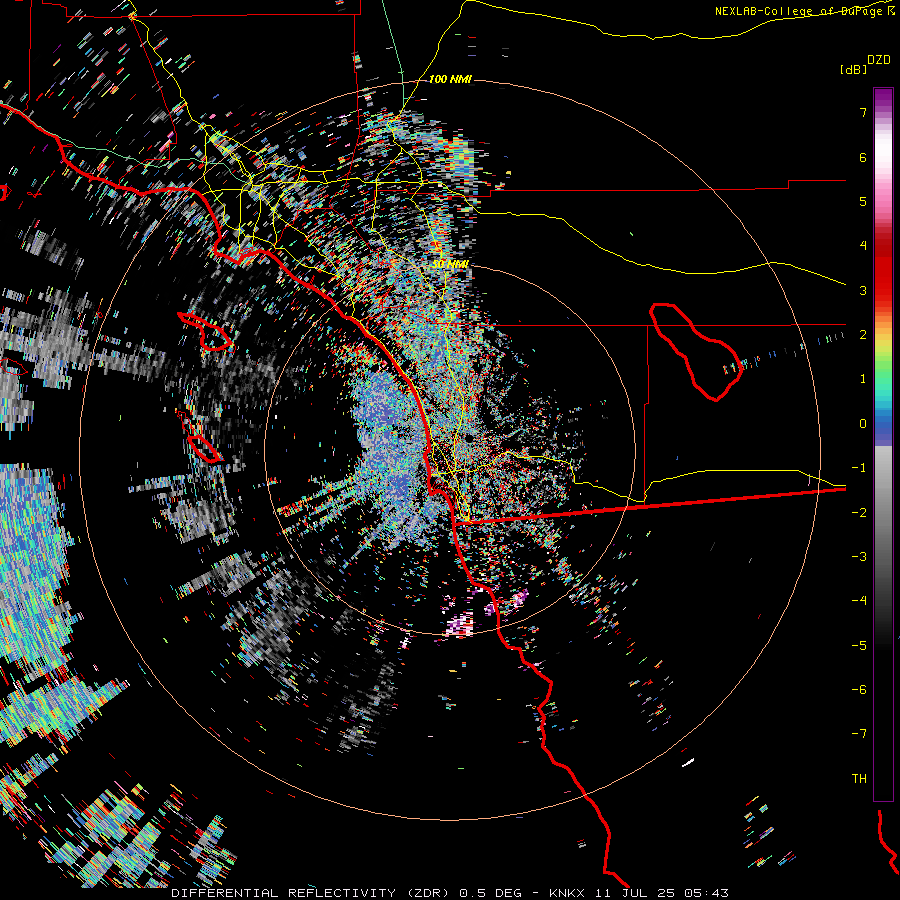Image resolution: width=900 pixels, height=900 pixels.
Task: Select the 6 value on the dB scale
Action: click(863, 157)
